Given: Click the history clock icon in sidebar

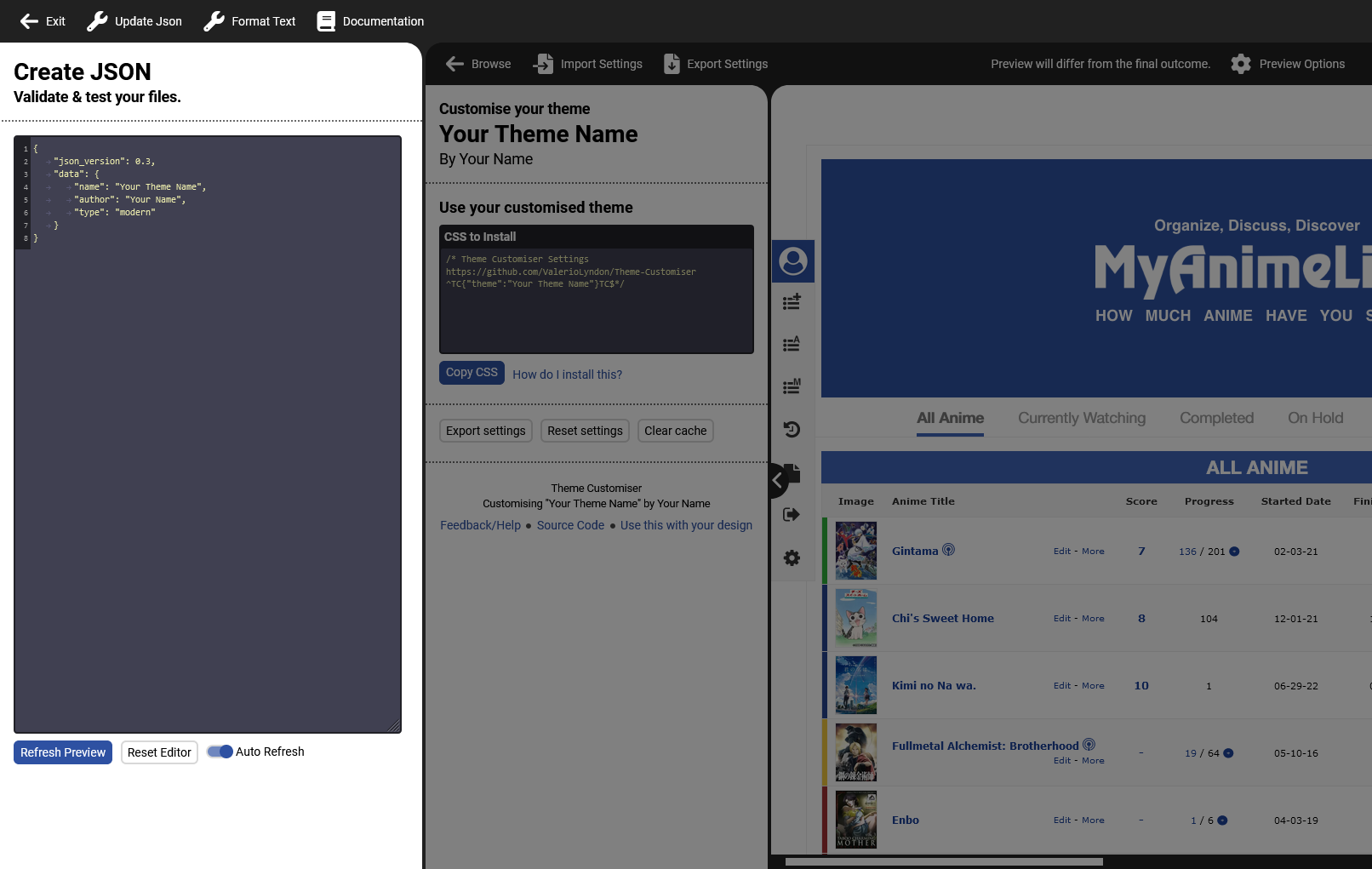Looking at the screenshot, I should pos(792,429).
